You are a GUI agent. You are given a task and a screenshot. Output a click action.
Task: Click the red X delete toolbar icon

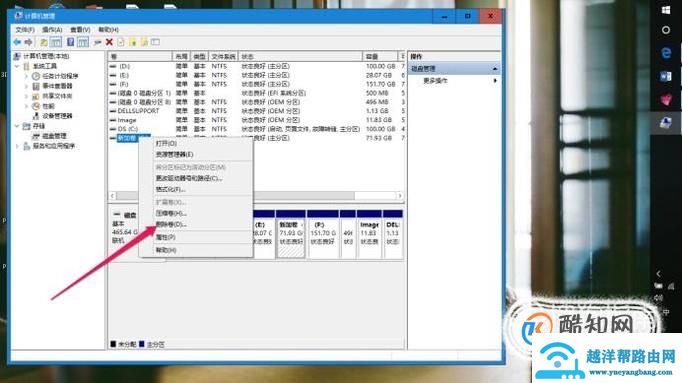pyautogui.click(x=109, y=42)
